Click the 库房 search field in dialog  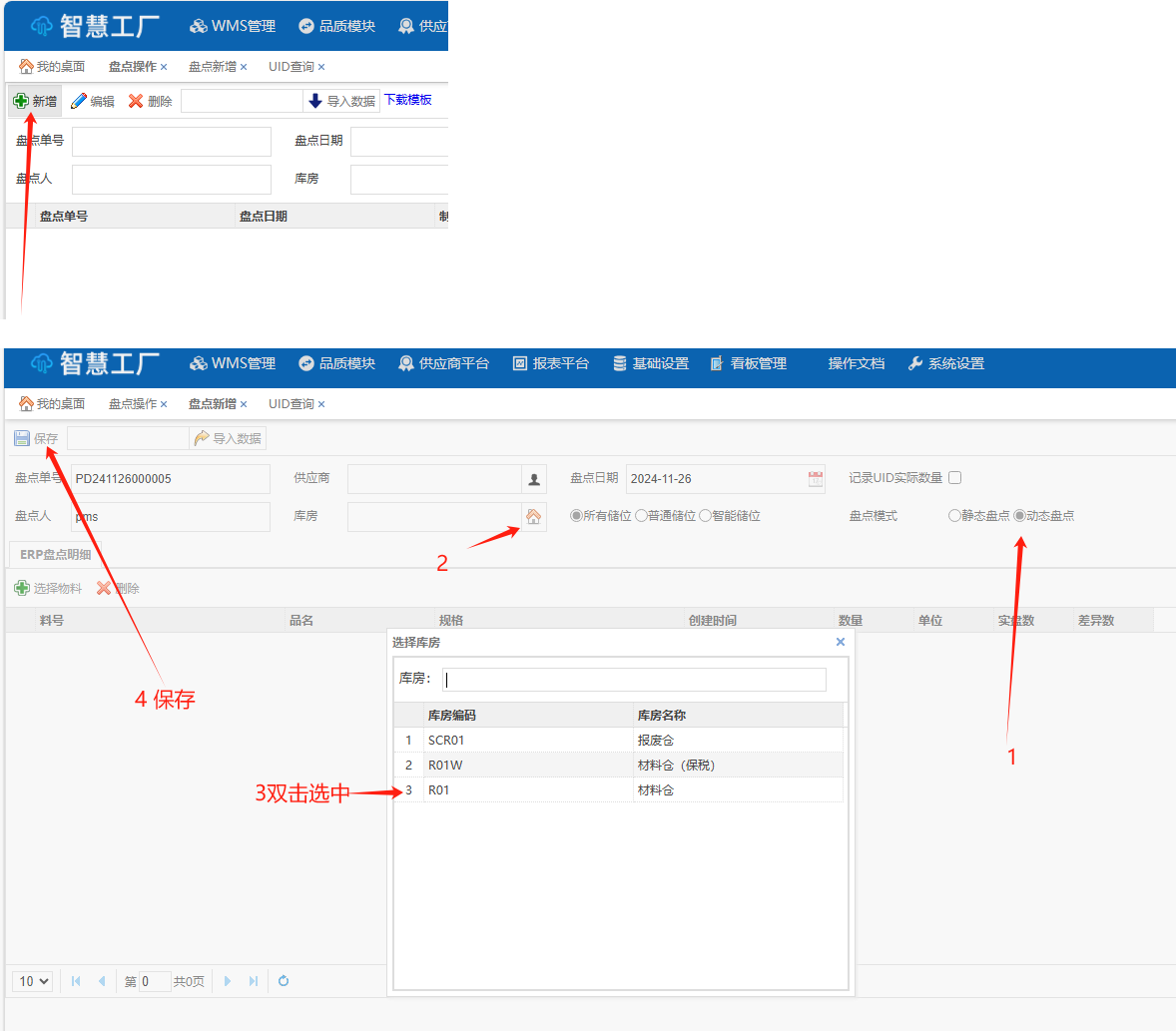(x=635, y=680)
